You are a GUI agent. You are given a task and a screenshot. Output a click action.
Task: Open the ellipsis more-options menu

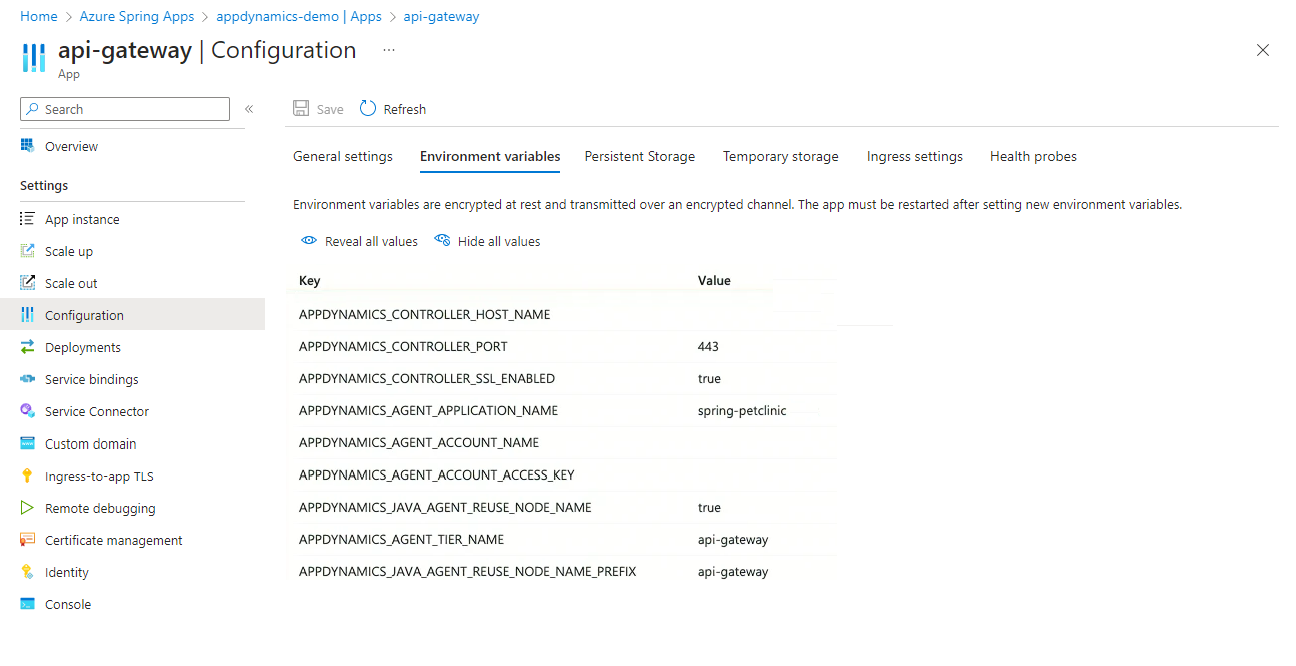coord(389,50)
